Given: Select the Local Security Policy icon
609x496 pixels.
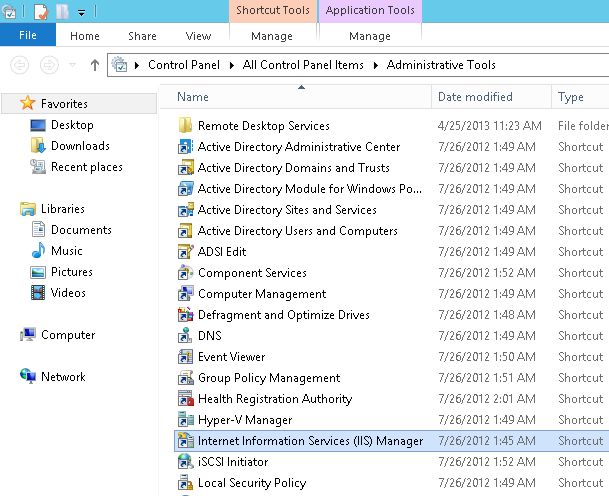Looking at the screenshot, I should tap(185, 482).
